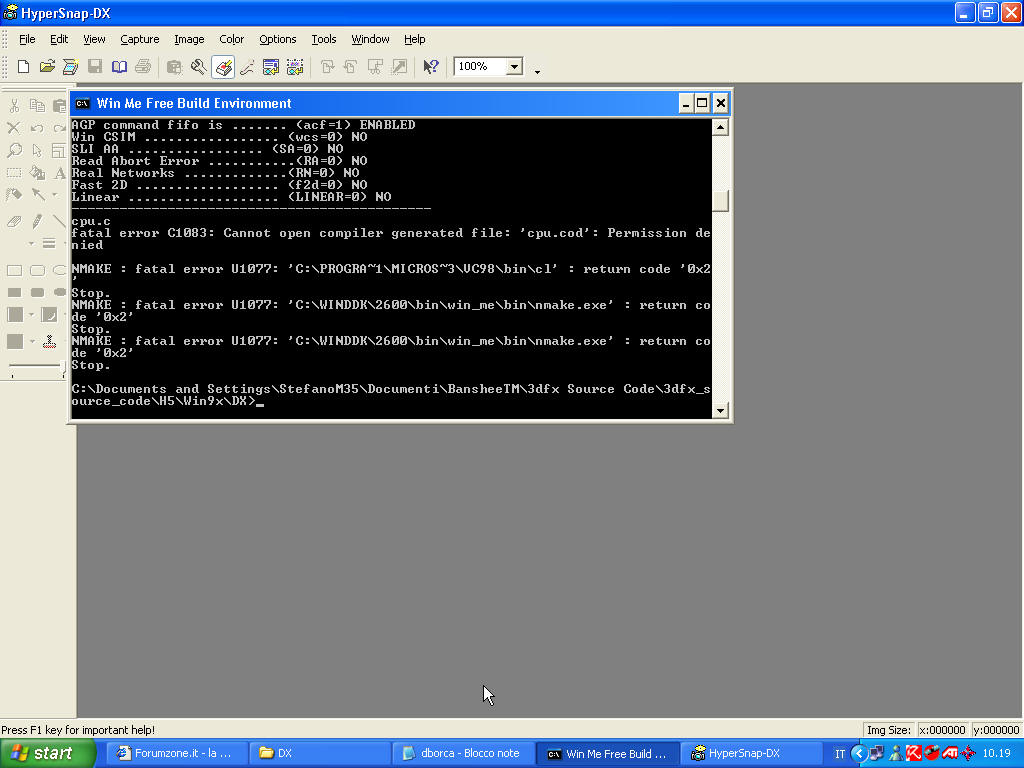Image resolution: width=1024 pixels, height=768 pixels.
Task: Click the Save diskette icon
Action: (x=95, y=67)
